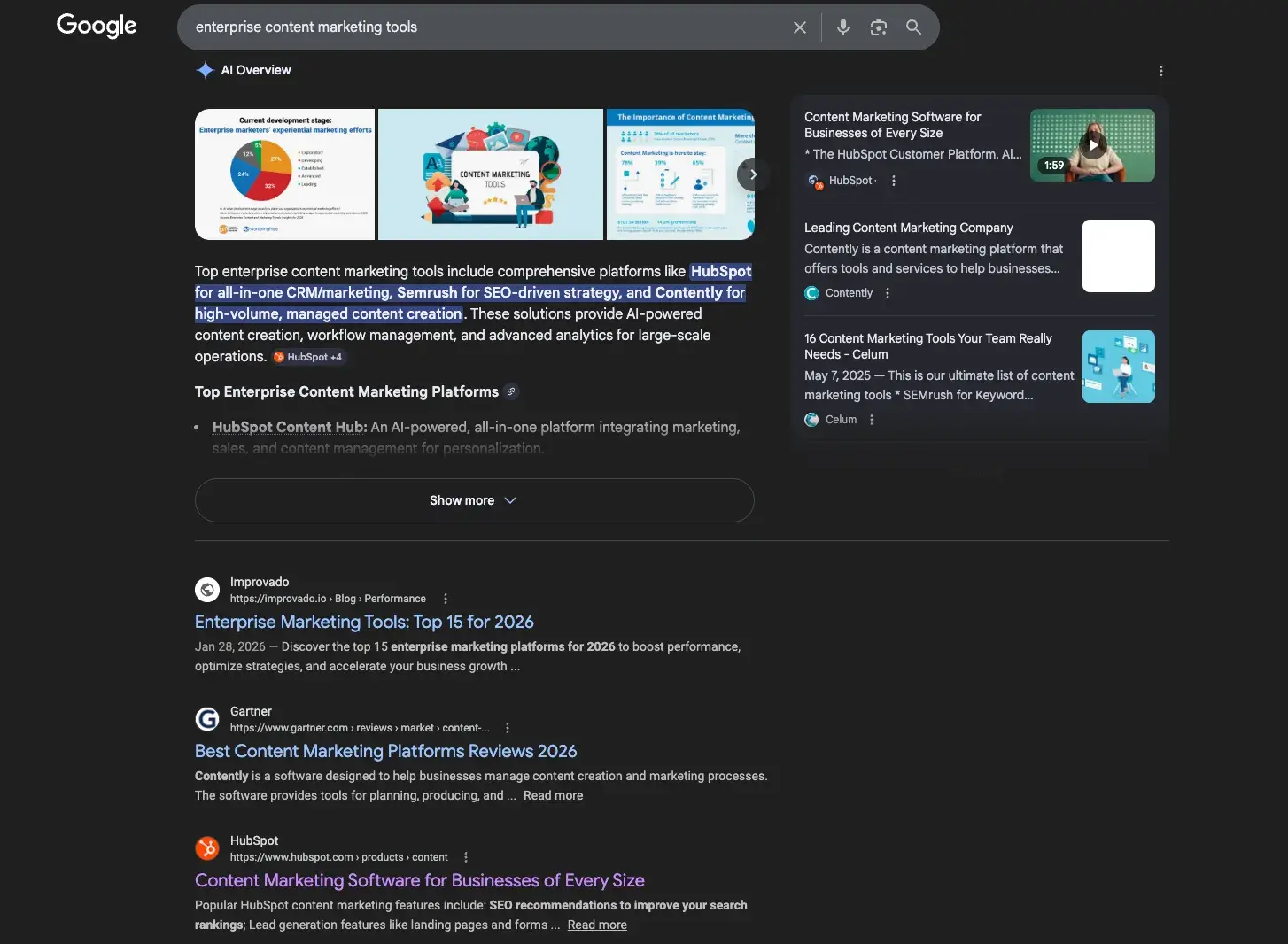This screenshot has height=944, width=1288.
Task: Clear the search query with the X
Action: click(x=799, y=27)
